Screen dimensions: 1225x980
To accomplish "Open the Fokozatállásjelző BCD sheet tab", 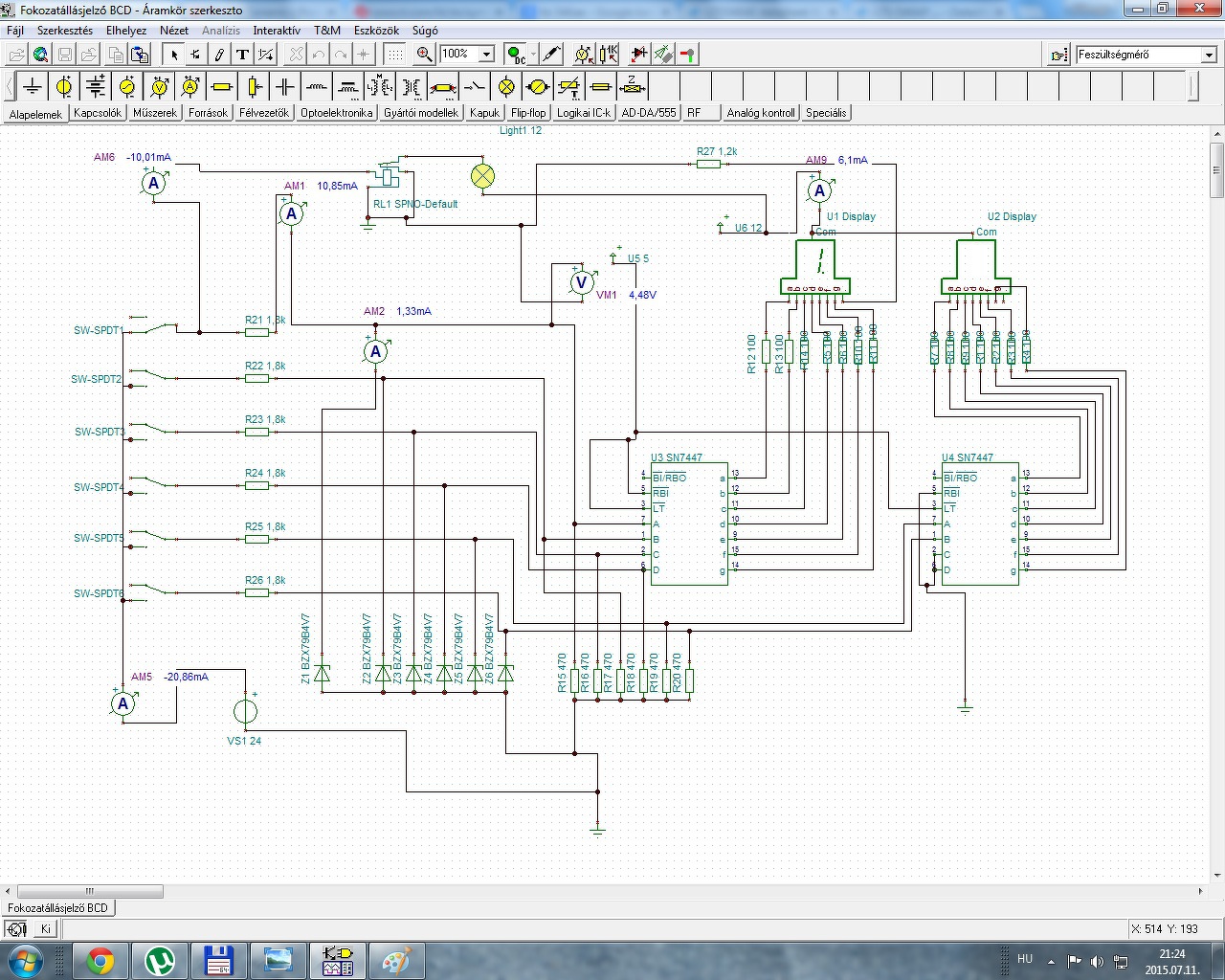I will click(x=58, y=907).
